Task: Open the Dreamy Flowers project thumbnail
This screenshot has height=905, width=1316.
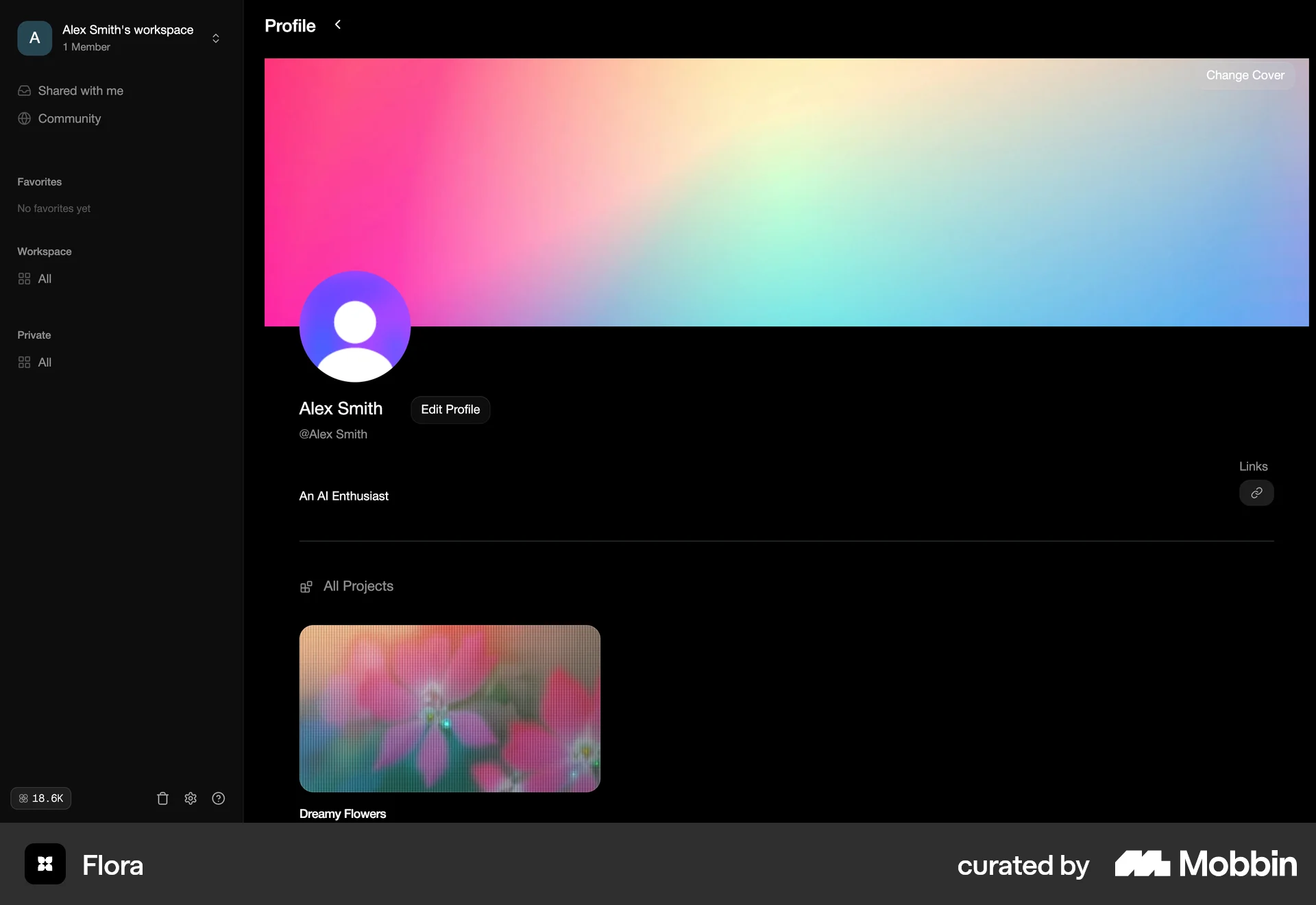Action: (450, 708)
